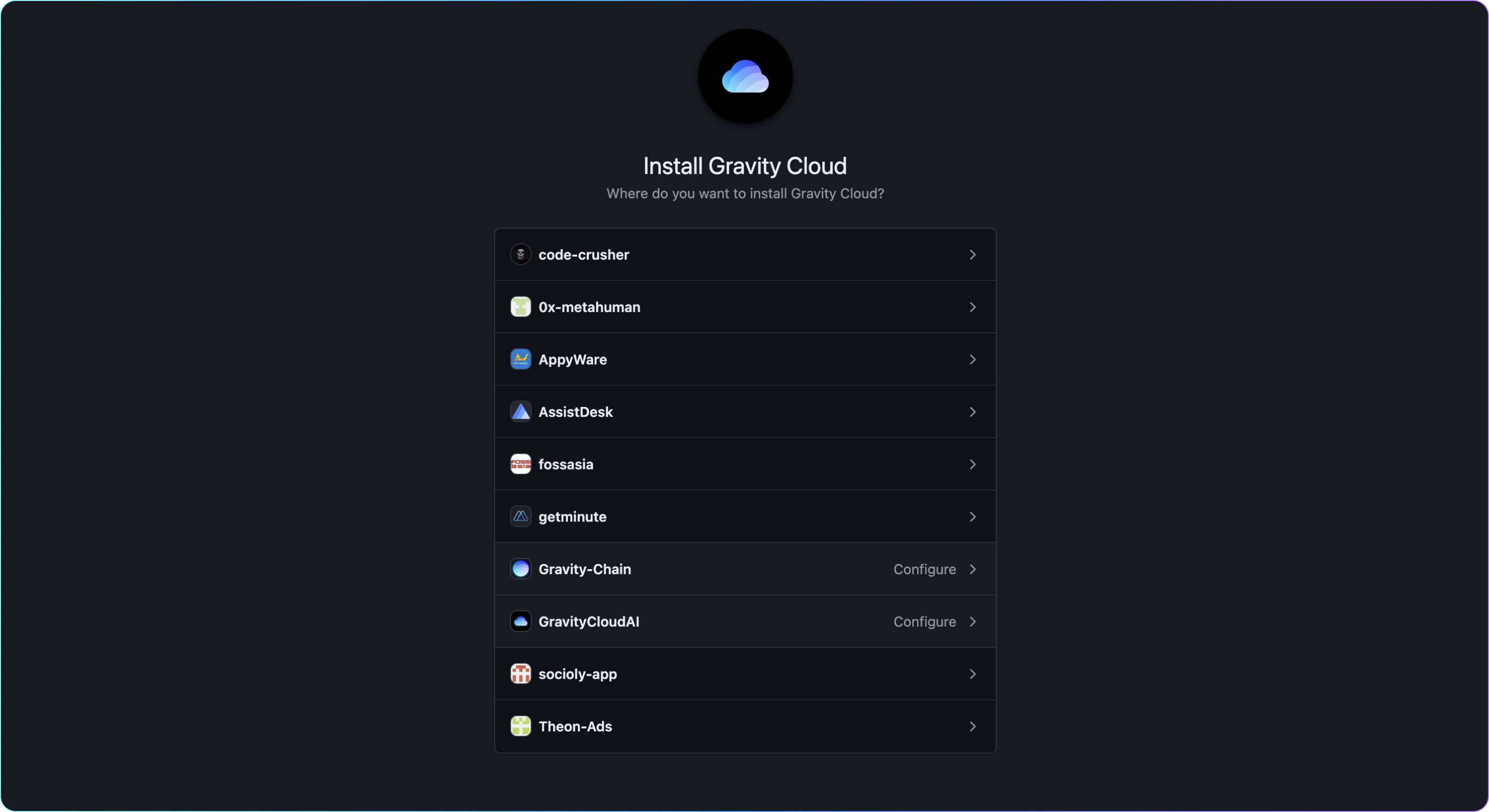The width and height of the screenshot is (1489, 812).
Task: Select the AppyWare account name
Action: point(572,359)
